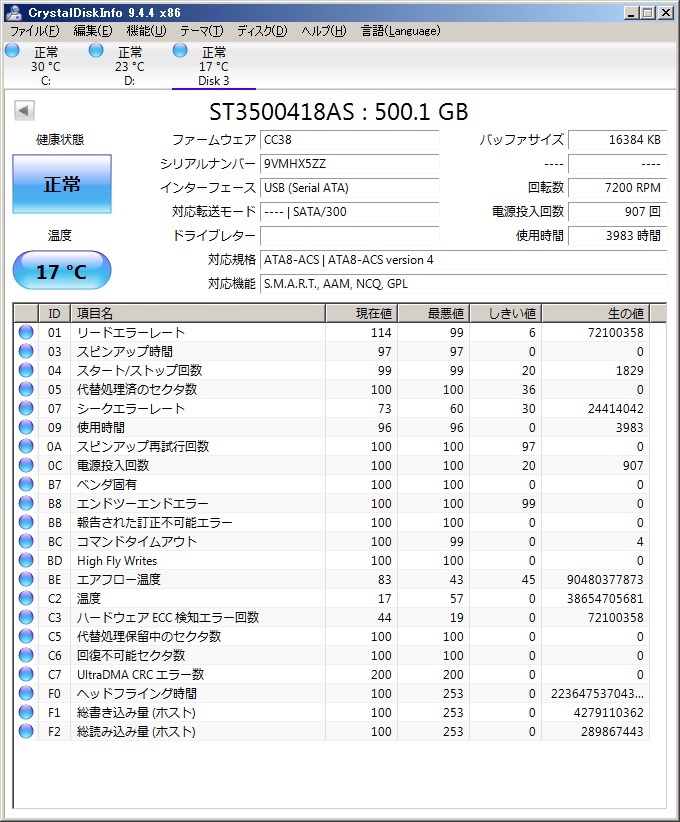
Task: Click status icon of row BD High Fly Writes
Action: tap(26, 560)
